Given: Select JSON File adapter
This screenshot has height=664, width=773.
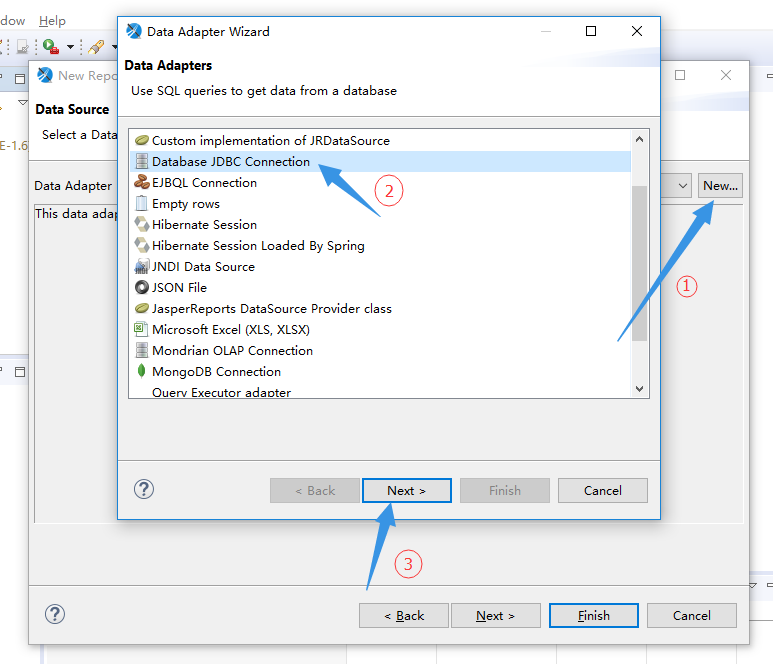Looking at the screenshot, I should [x=381, y=287].
